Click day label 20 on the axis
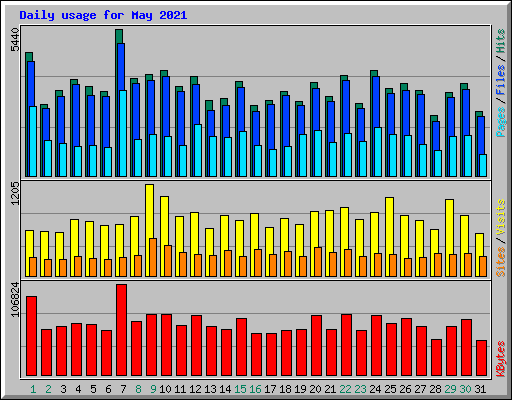The height and width of the screenshot is (400, 512). (315, 389)
